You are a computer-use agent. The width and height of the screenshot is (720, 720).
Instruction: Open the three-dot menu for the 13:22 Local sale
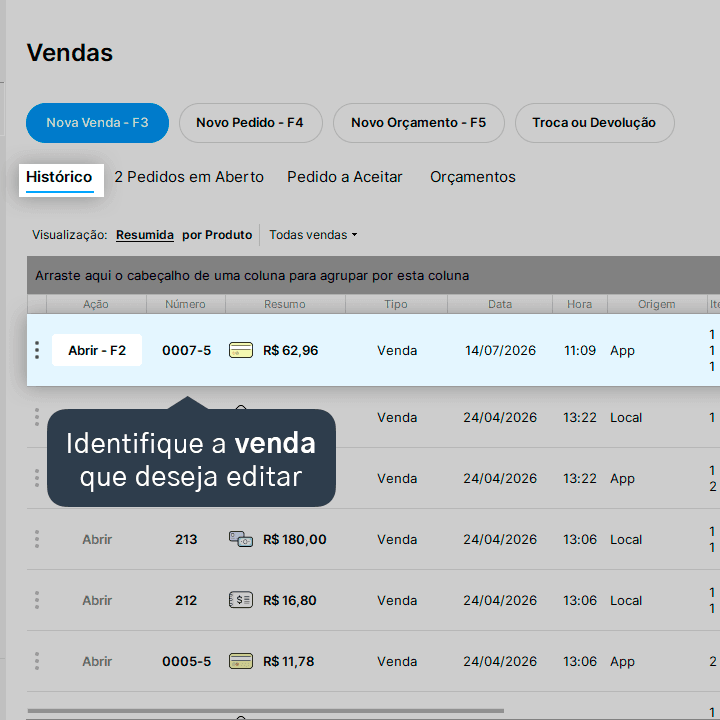coord(37,417)
